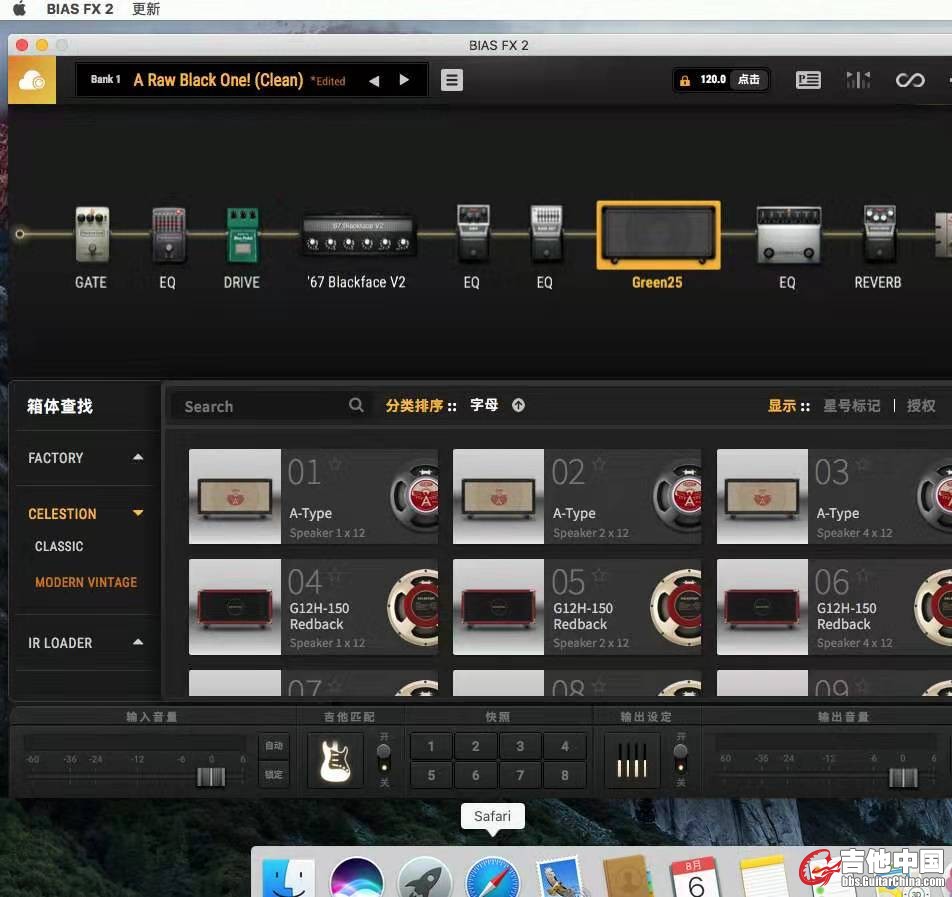
Task: Open the ToneCloud cloud icon
Action: [32, 80]
